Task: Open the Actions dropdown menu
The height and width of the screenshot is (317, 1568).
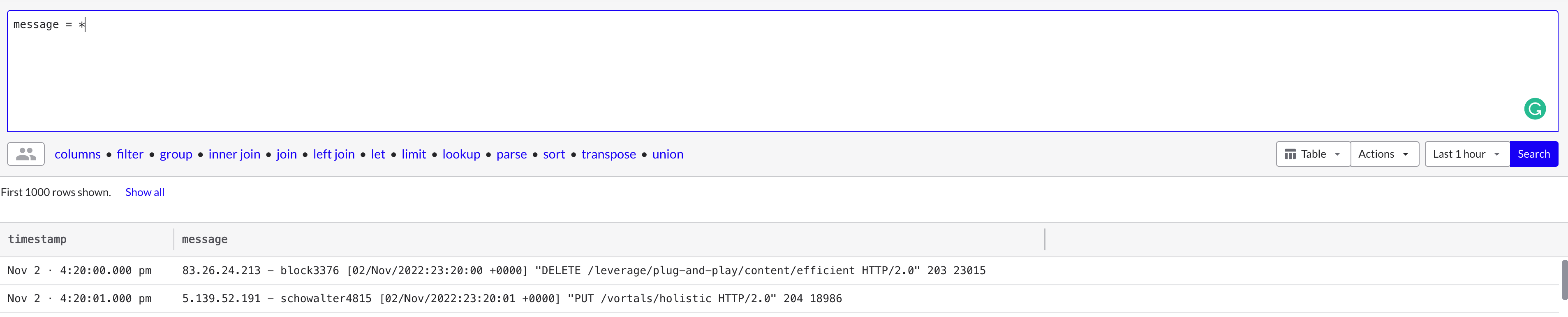Action: pos(1385,154)
